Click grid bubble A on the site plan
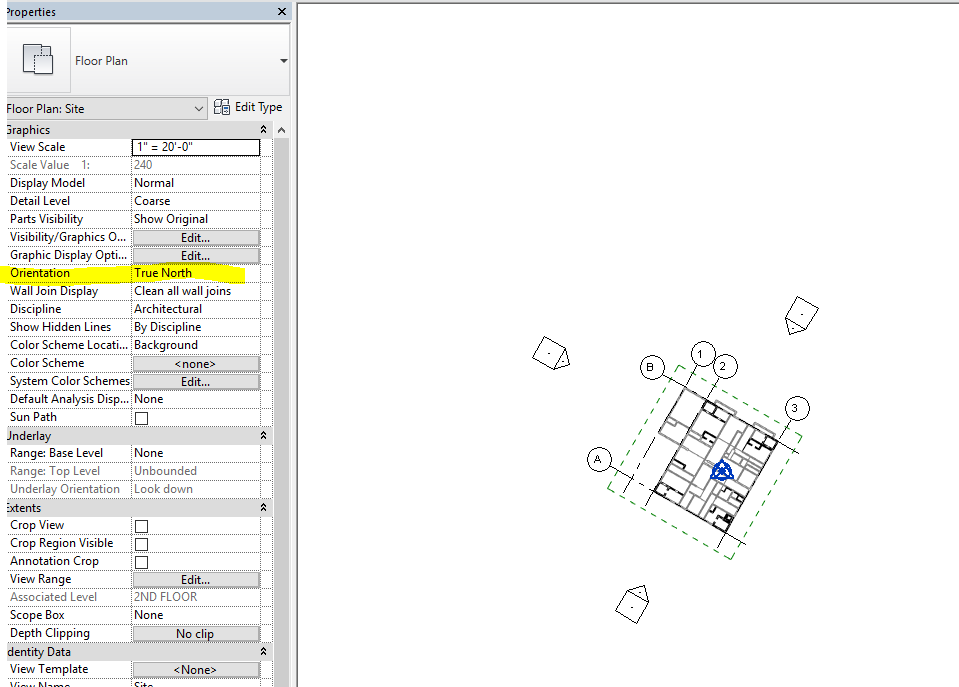Viewport: 959px width, 687px height. [x=599, y=459]
